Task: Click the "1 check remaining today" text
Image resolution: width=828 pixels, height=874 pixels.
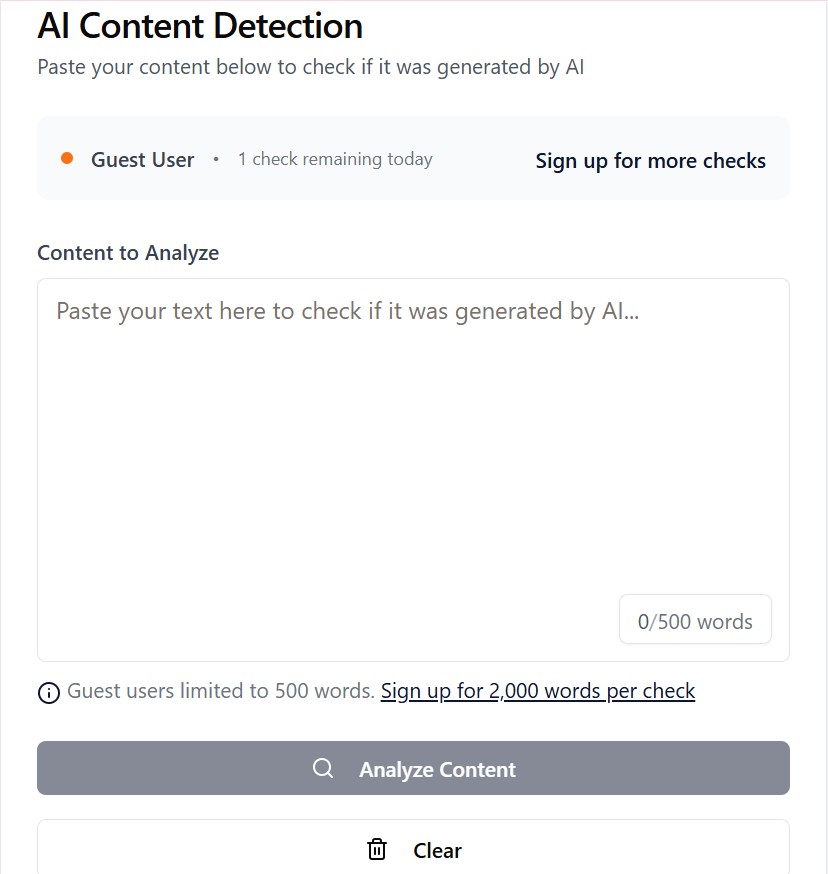Action: (335, 160)
